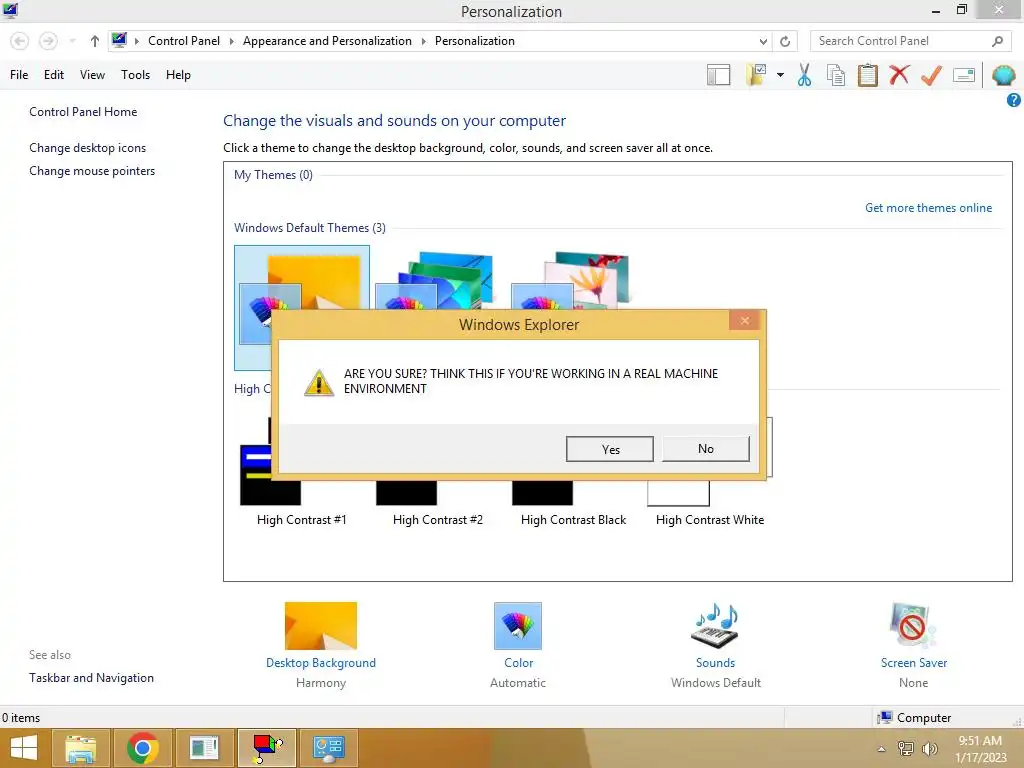Expand the chevron after Control Panel breadcrumb

pos(231,41)
